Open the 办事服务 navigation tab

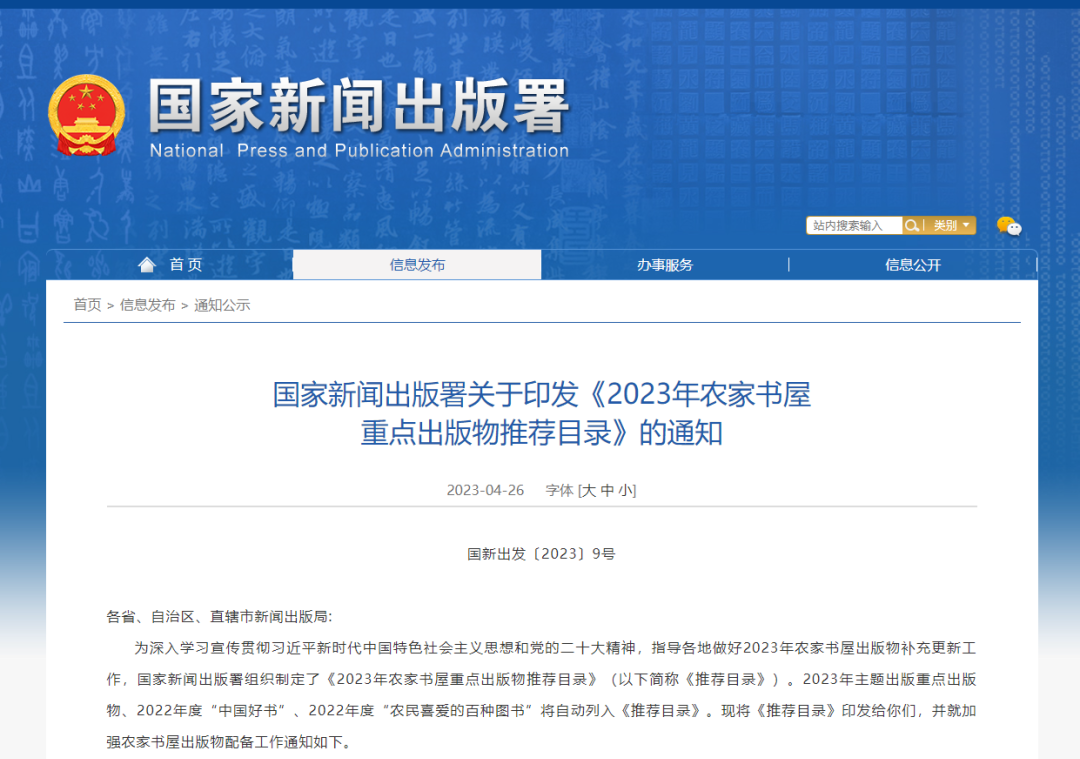tap(665, 264)
